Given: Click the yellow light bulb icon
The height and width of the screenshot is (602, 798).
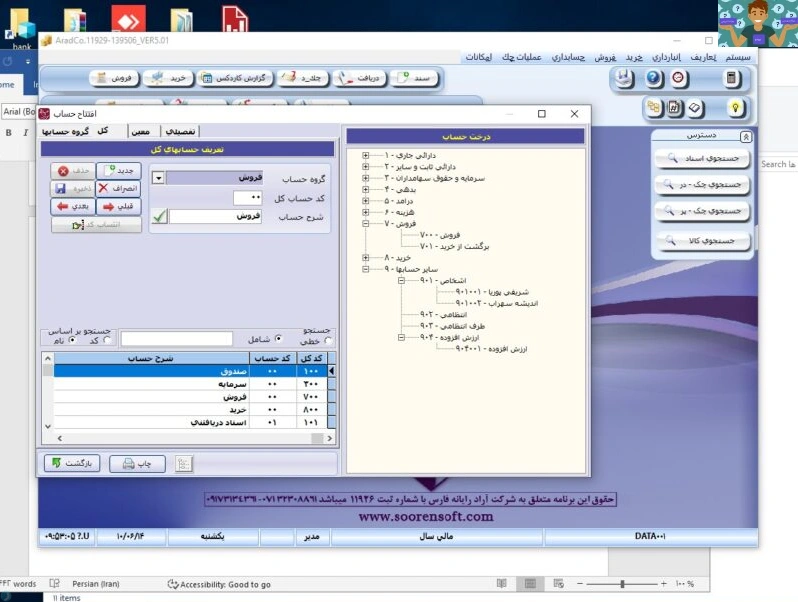Looking at the screenshot, I should coord(735,108).
